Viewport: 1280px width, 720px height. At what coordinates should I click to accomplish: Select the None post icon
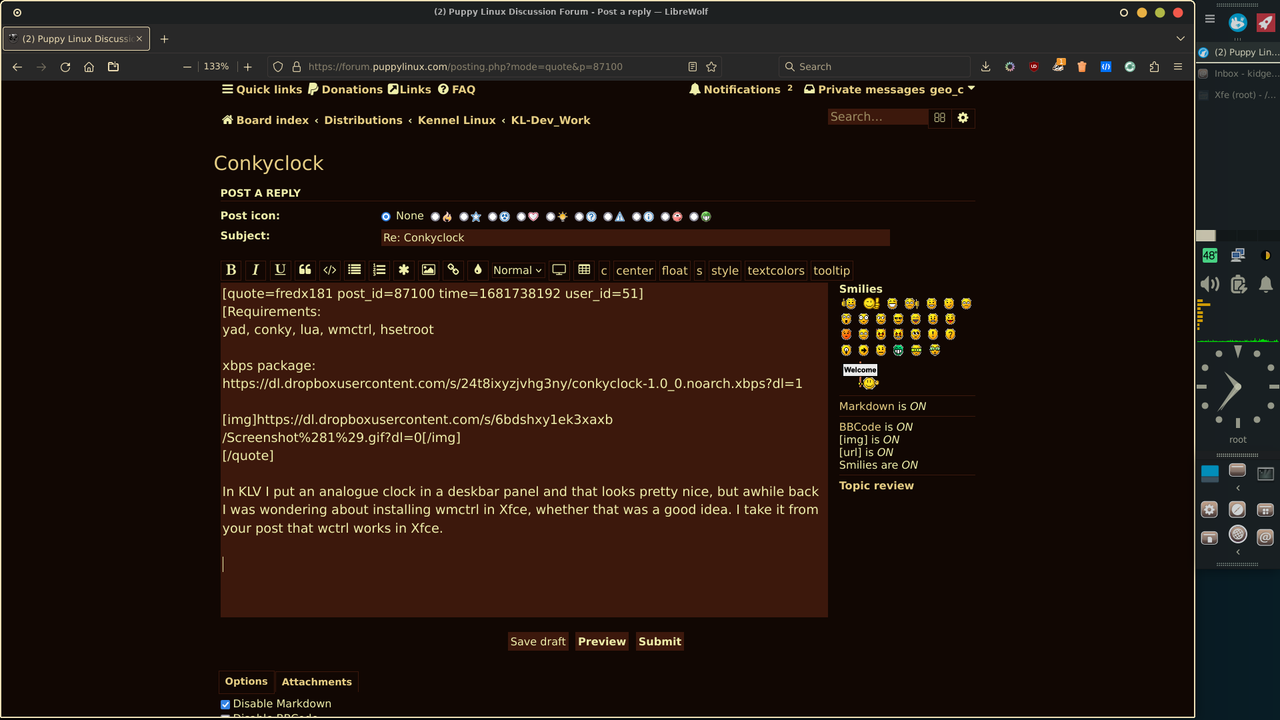386,216
